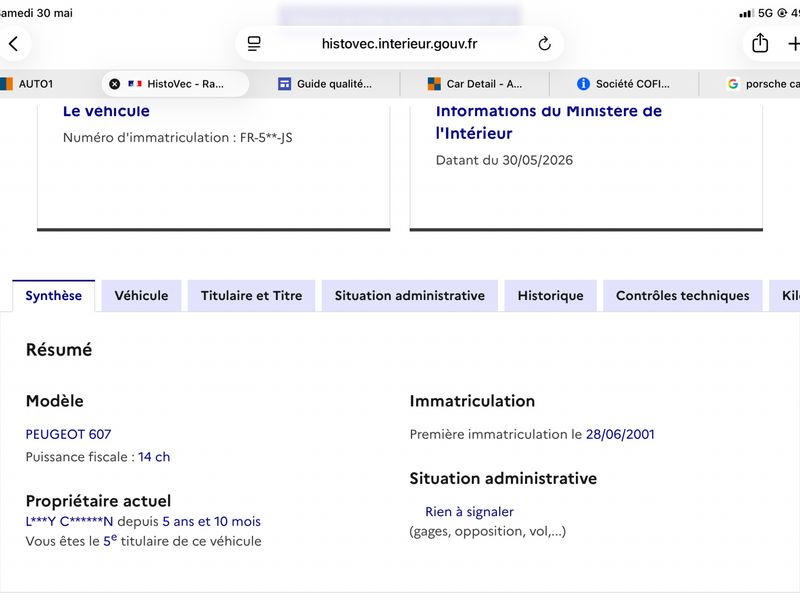Open the Contrôles techniques tab

coord(683,296)
